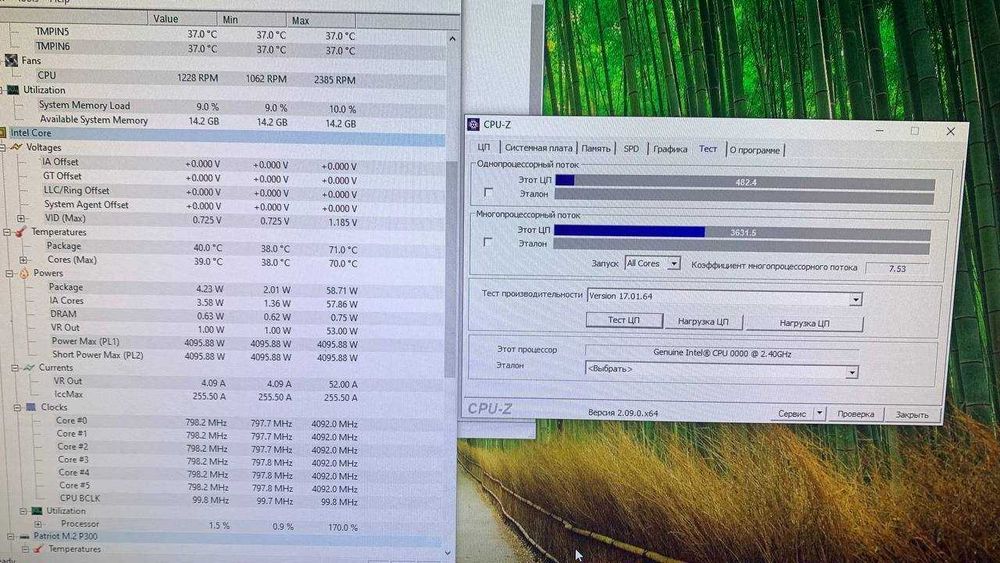Click the Тест ЦП button

[x=624, y=320]
